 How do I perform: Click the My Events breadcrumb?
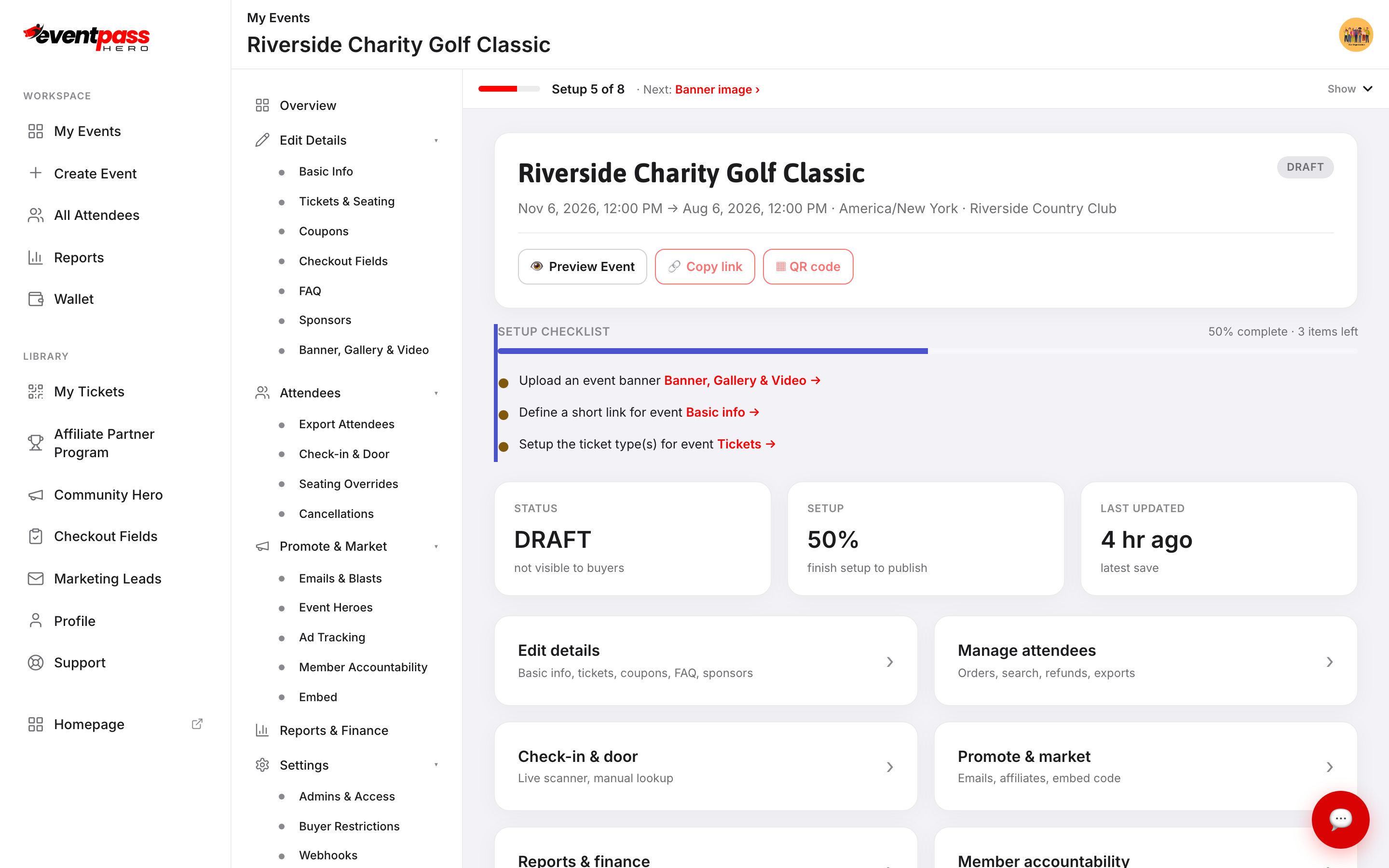278,18
